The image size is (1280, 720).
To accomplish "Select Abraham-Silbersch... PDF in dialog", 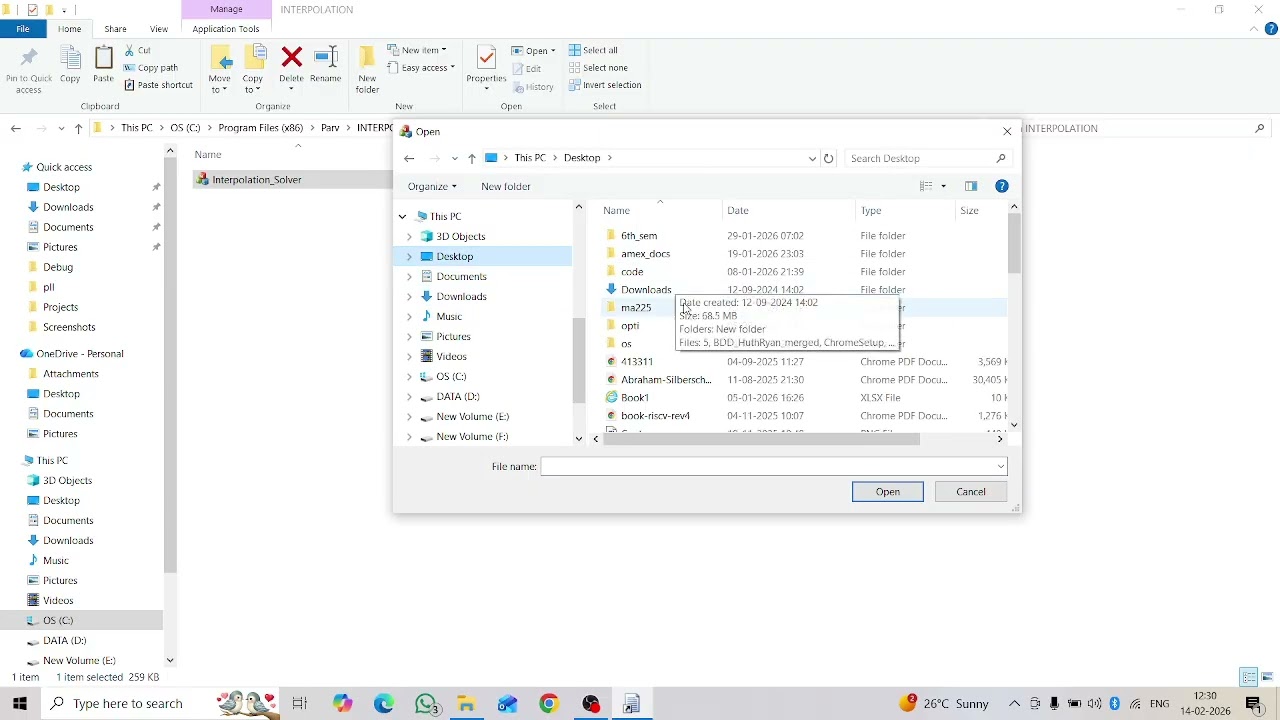I will click(x=666, y=380).
